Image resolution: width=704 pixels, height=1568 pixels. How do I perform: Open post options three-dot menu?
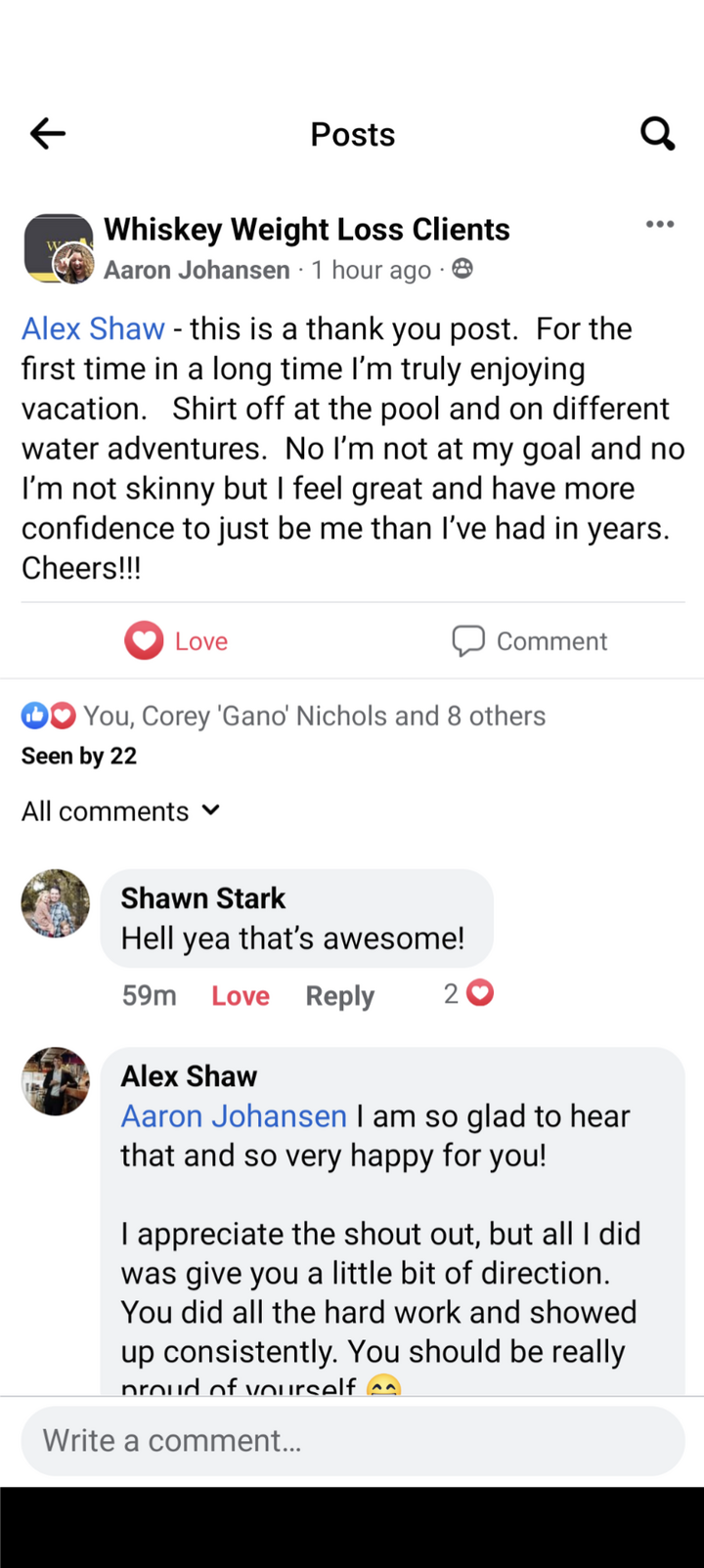[x=660, y=225]
